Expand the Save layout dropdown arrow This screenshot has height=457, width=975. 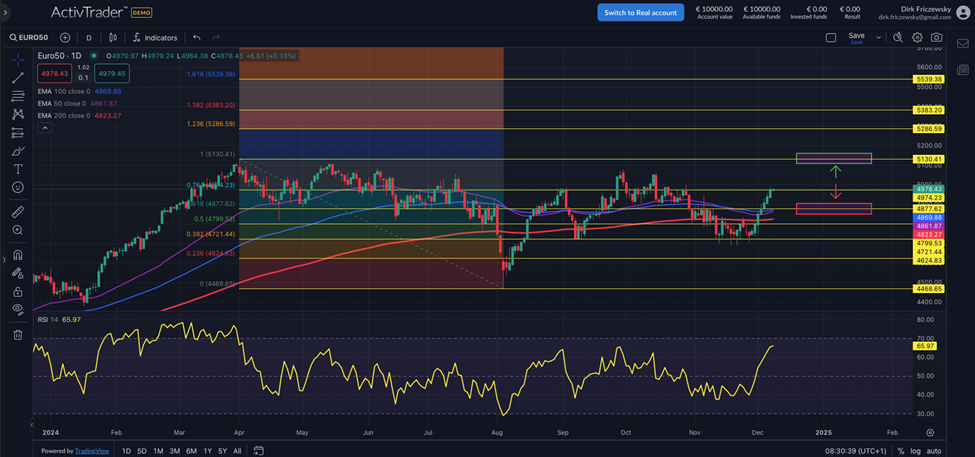(x=879, y=37)
